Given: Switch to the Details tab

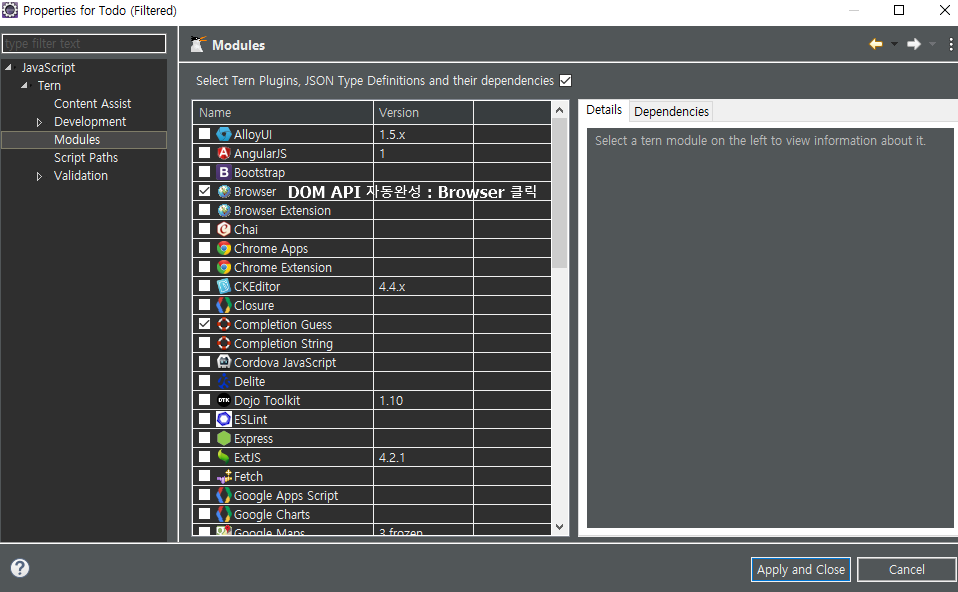Looking at the screenshot, I should pos(604,110).
